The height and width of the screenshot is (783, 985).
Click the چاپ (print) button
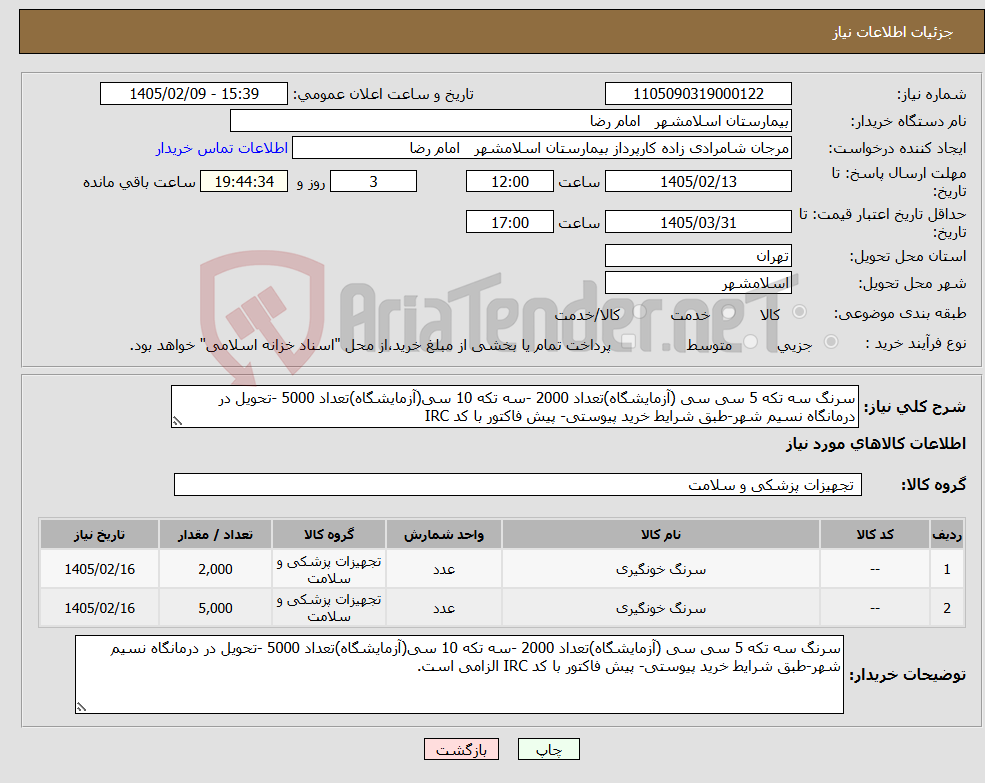[548, 749]
